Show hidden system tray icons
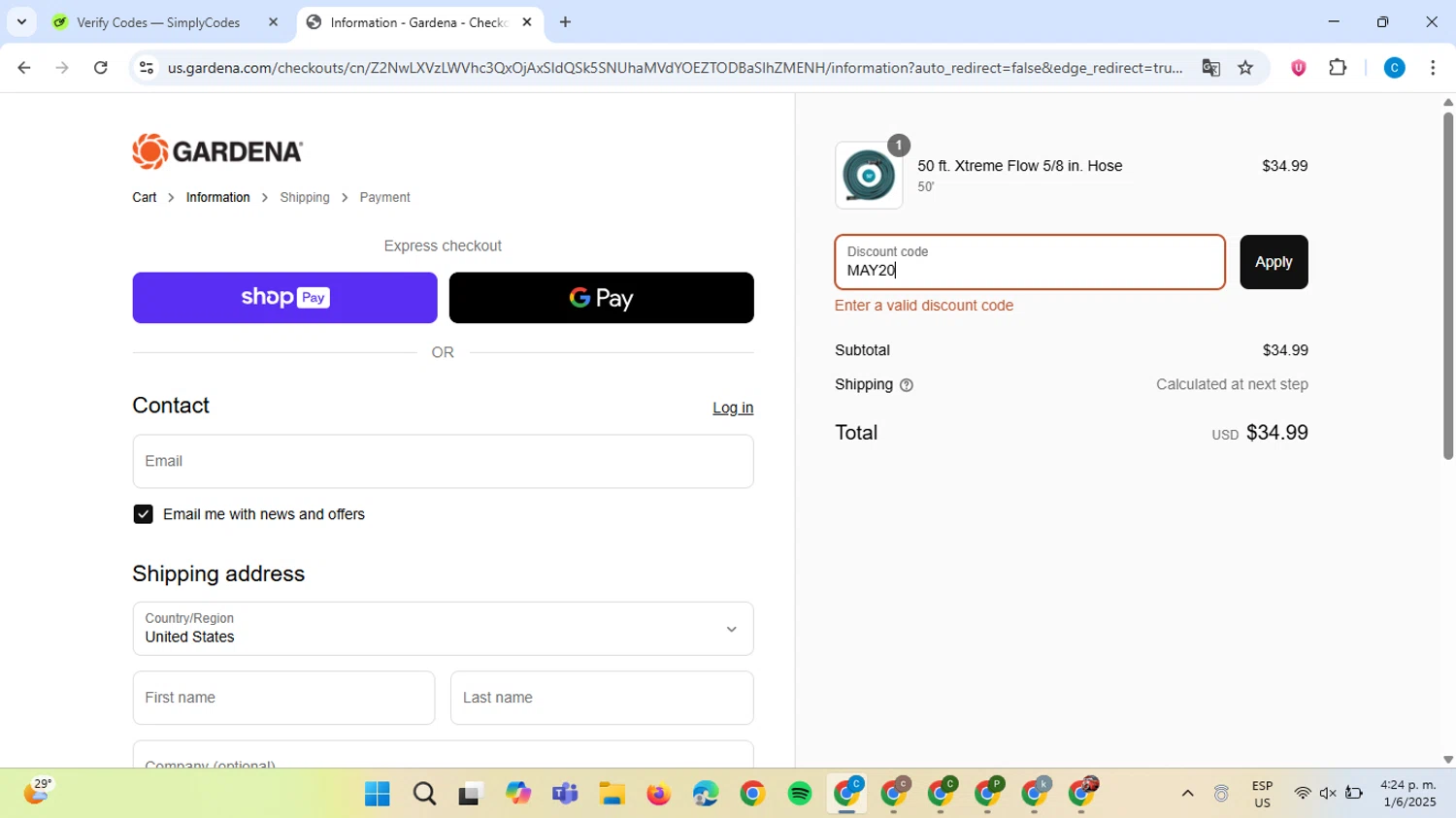The image size is (1456, 818). tap(1187, 794)
